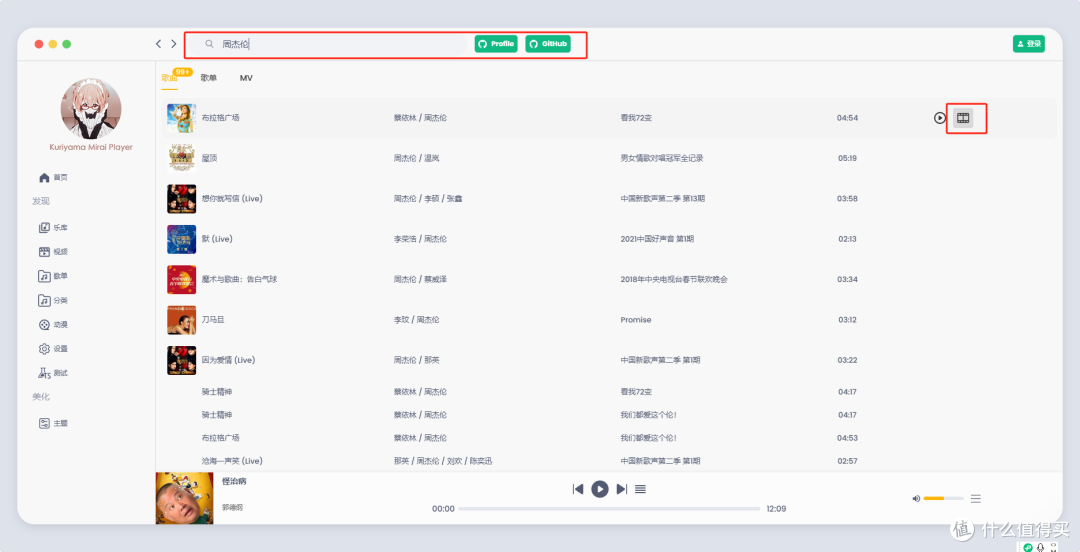The width and height of the screenshot is (1080, 552).
Task: Go to 首页 in the sidebar
Action: pyautogui.click(x=54, y=178)
